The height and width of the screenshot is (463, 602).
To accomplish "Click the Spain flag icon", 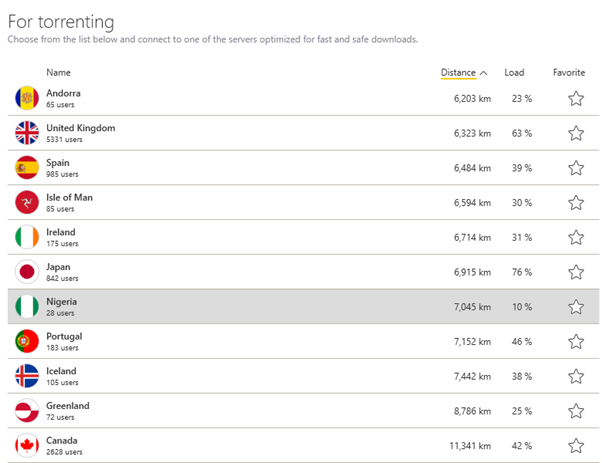I will (27, 168).
